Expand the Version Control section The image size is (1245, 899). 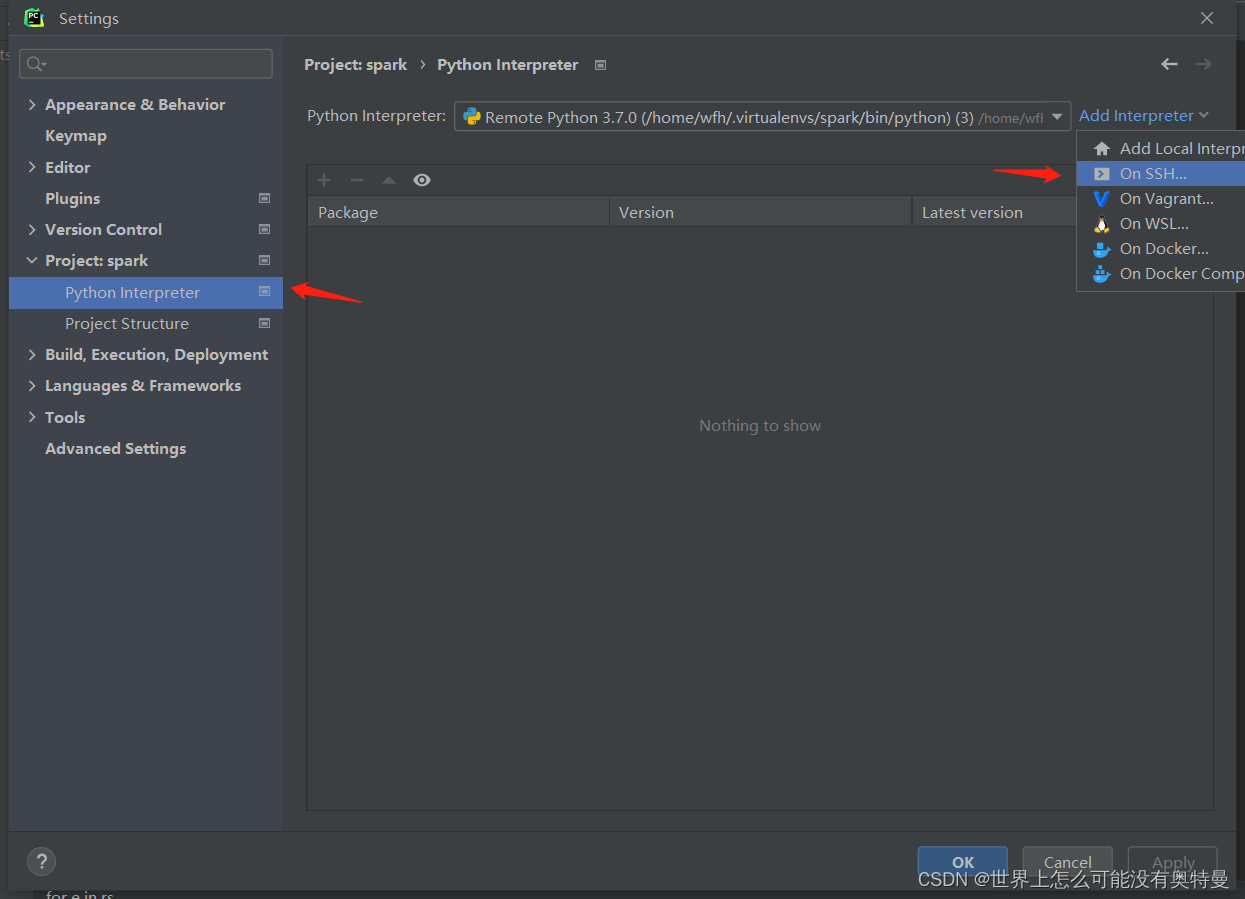pos(32,229)
